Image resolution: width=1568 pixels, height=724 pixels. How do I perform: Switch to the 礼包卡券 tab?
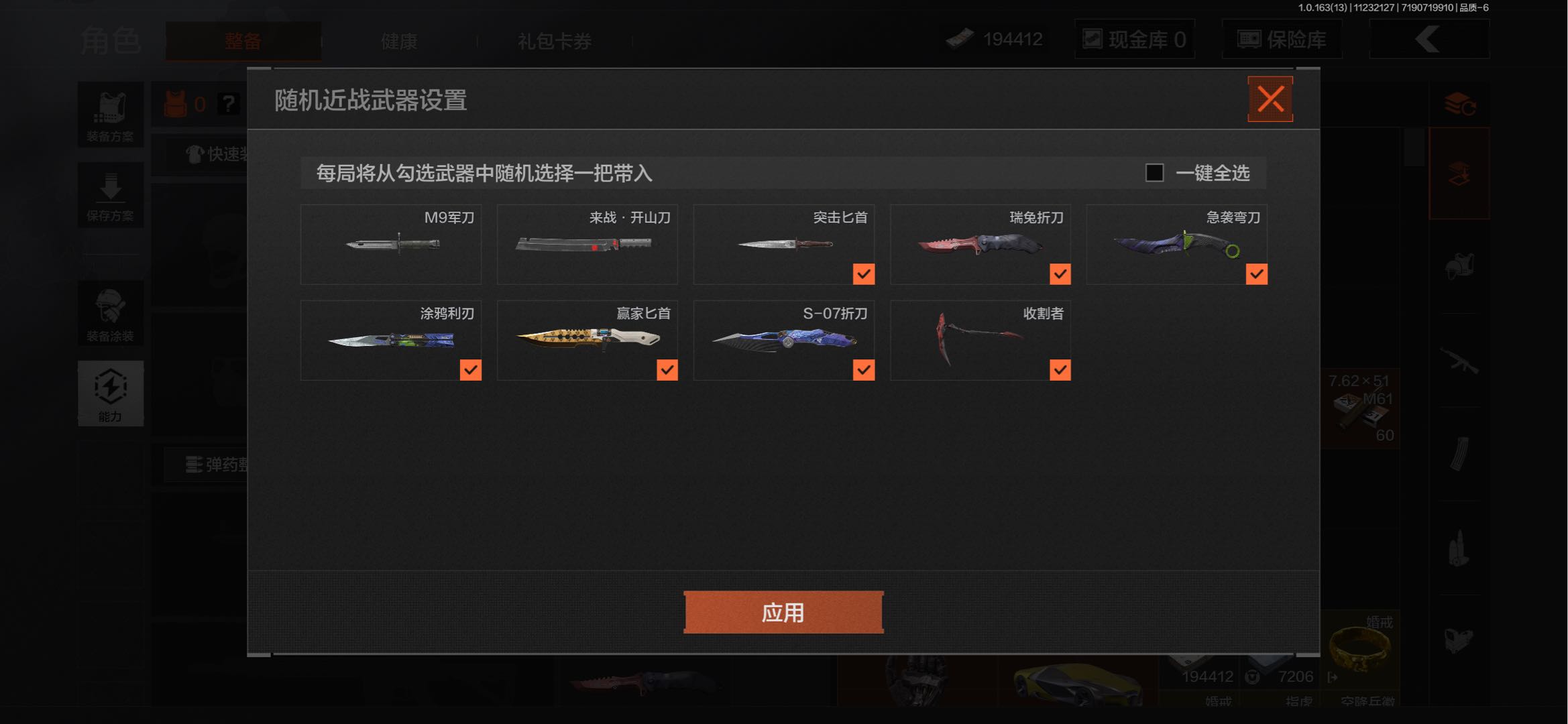click(x=554, y=42)
